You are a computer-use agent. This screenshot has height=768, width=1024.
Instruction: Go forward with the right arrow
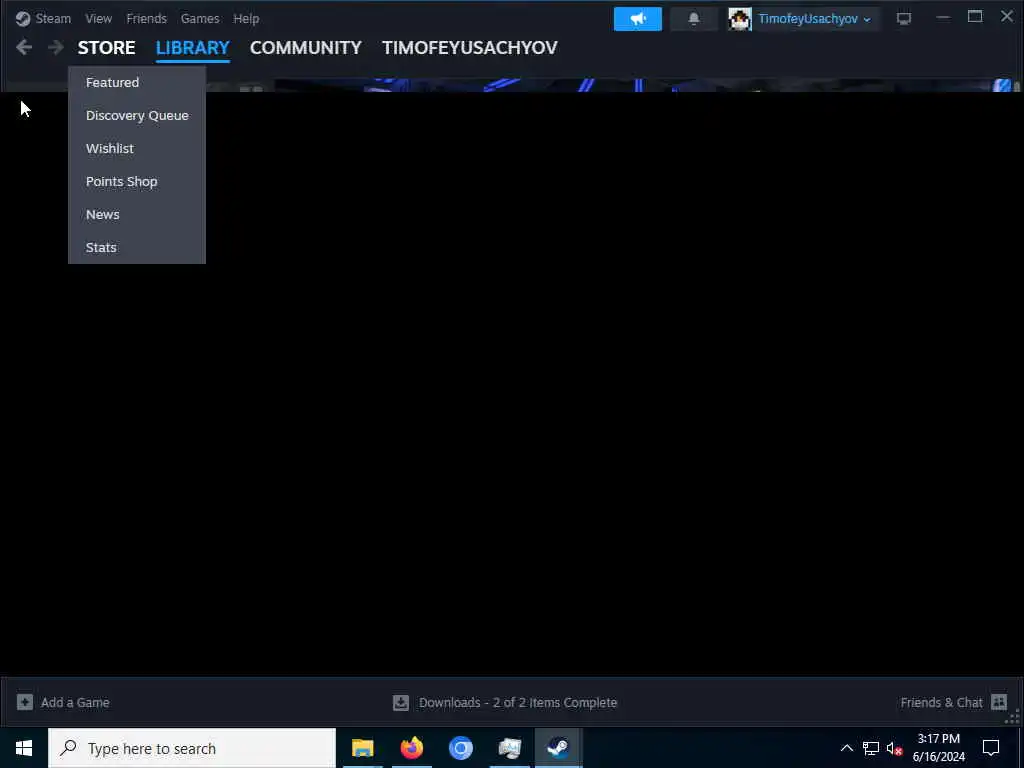pyautogui.click(x=56, y=47)
